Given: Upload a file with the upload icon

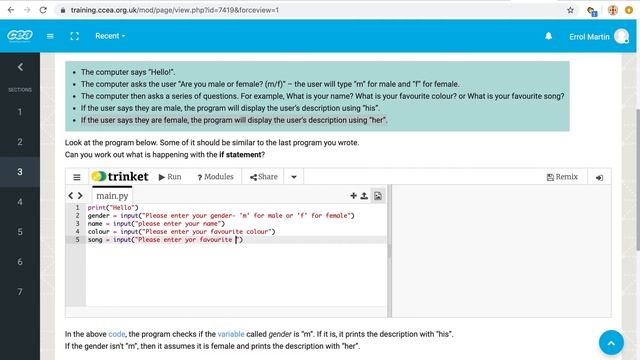Looking at the screenshot, I should coord(364,196).
